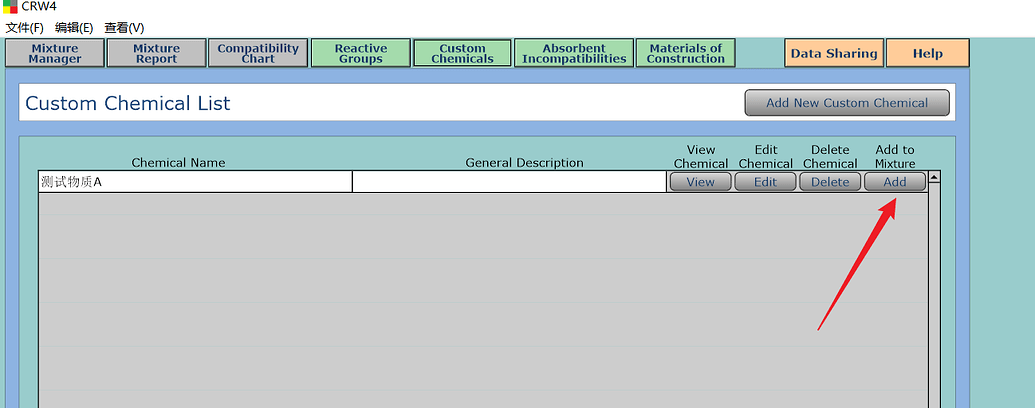
Task: Click the list scrollbar up arrow
Action: [x=935, y=178]
